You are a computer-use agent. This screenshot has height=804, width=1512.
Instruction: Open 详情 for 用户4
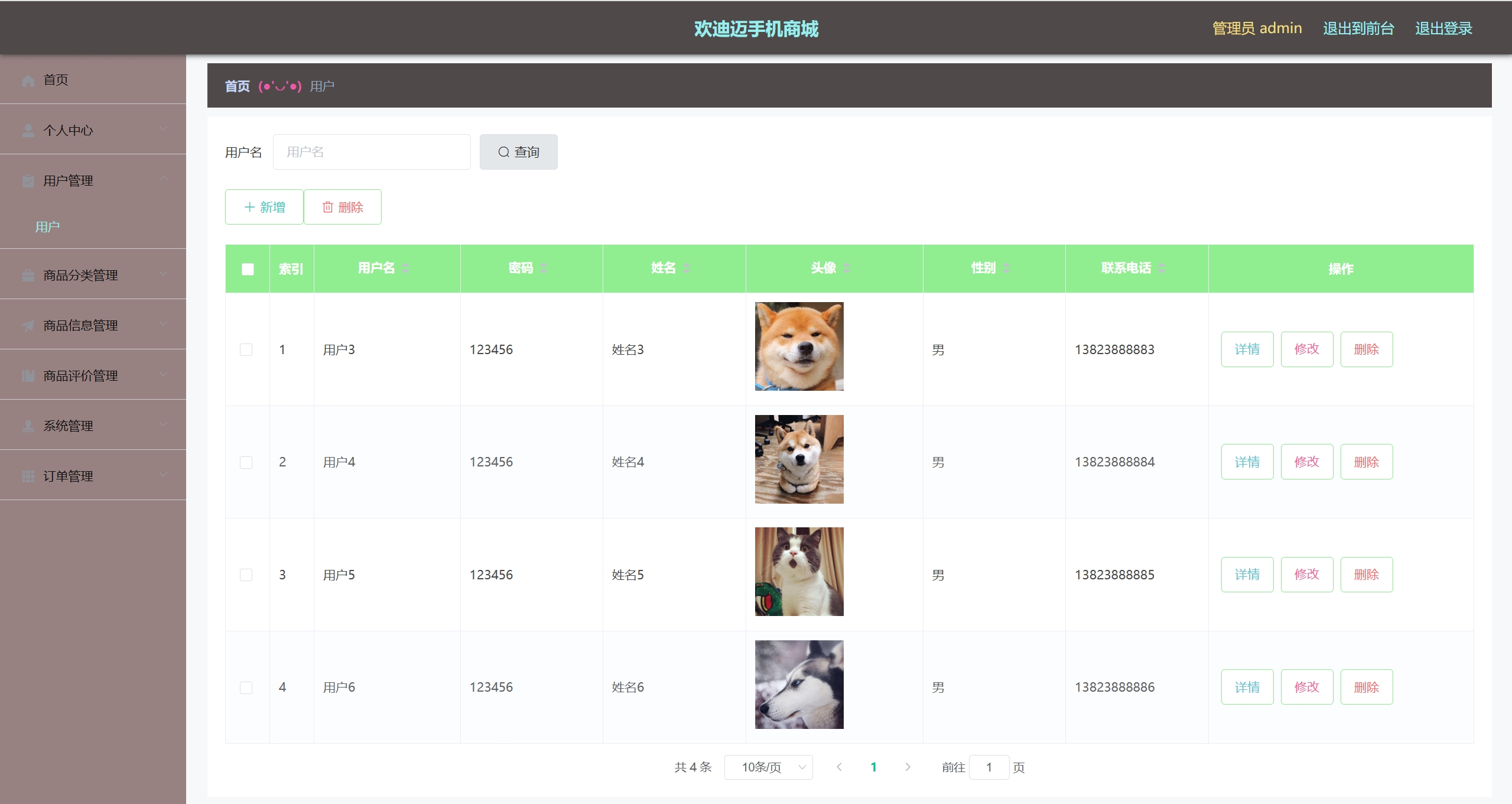coord(1247,462)
